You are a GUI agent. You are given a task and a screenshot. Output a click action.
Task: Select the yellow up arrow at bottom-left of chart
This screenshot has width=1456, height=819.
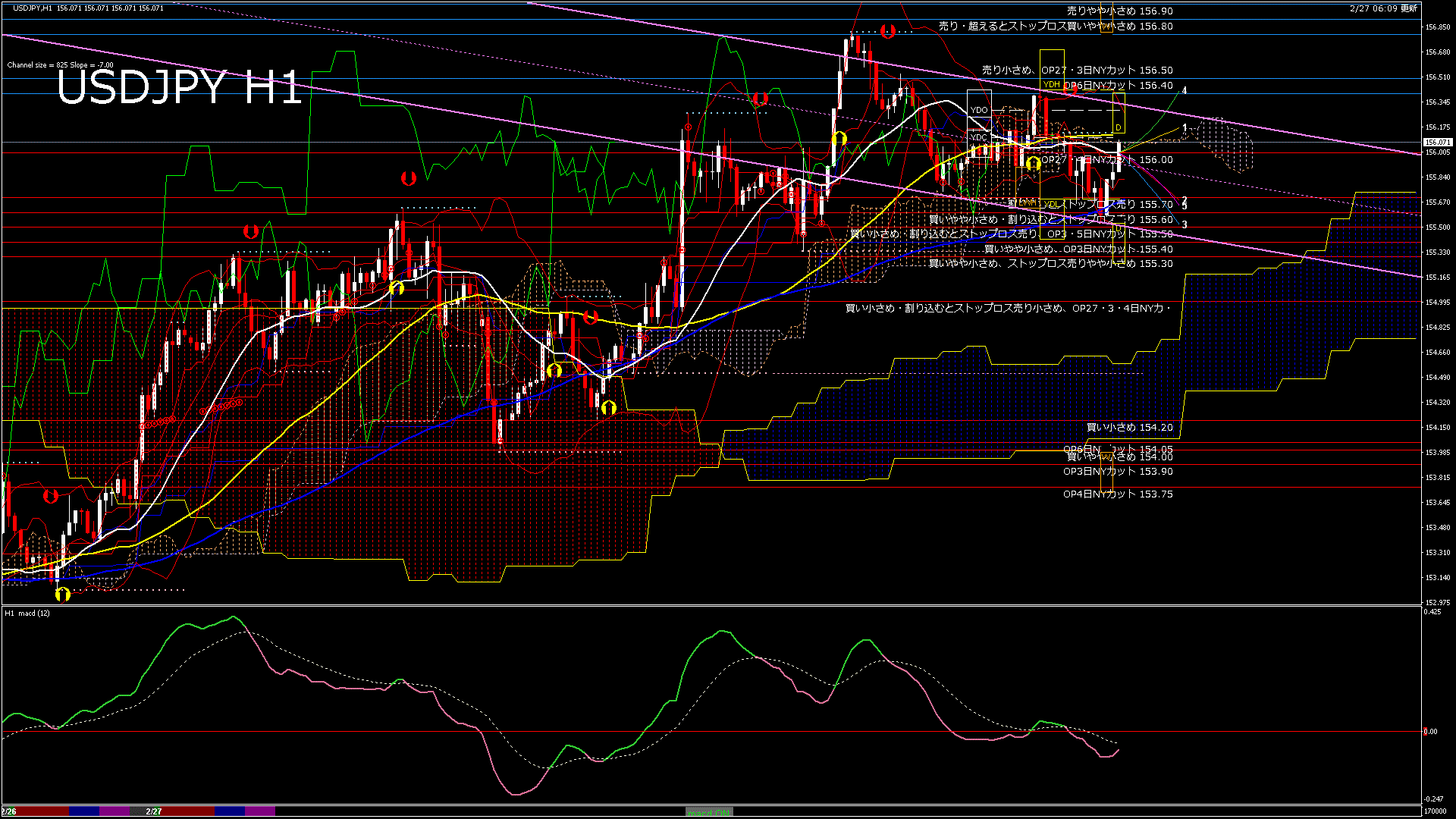click(x=62, y=595)
